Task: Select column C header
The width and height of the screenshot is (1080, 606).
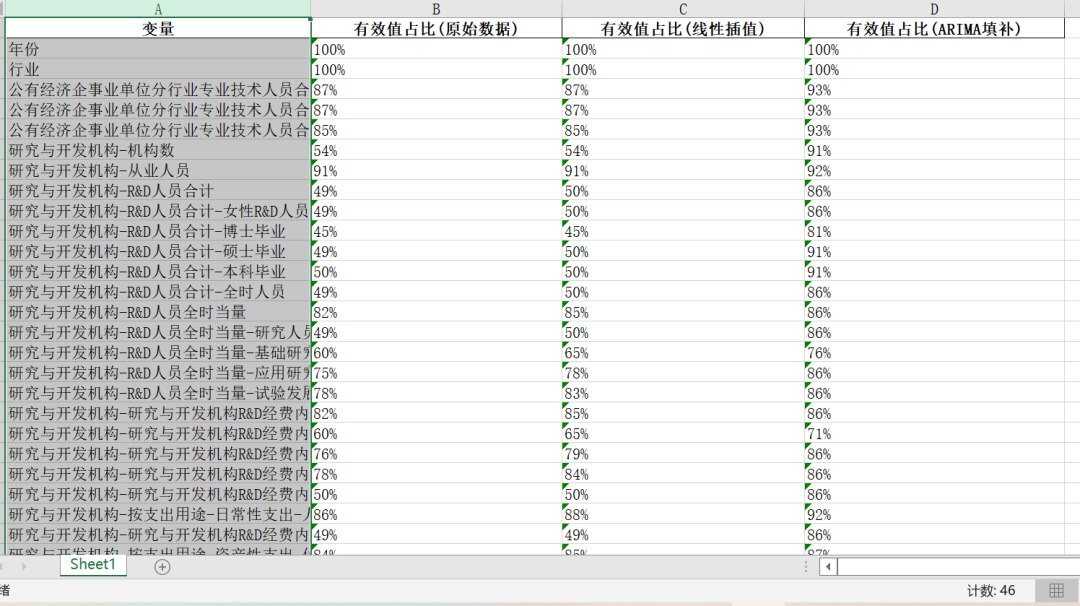Action: tap(683, 9)
